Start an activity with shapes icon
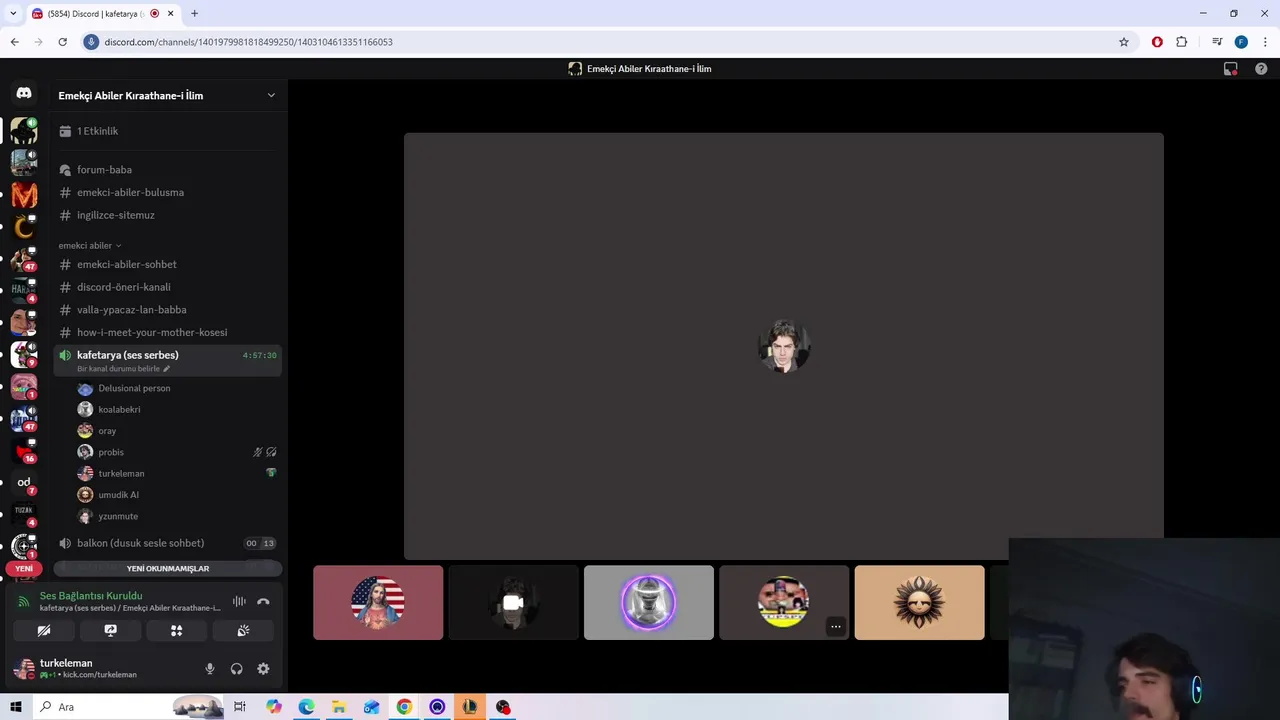Screen dimensions: 1280x720 [x=176, y=631]
